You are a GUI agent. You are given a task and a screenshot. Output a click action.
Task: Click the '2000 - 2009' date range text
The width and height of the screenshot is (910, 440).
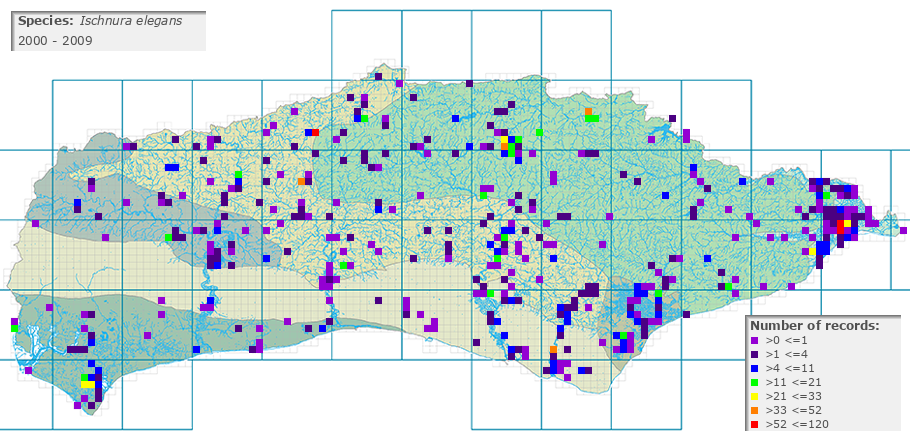point(56,41)
